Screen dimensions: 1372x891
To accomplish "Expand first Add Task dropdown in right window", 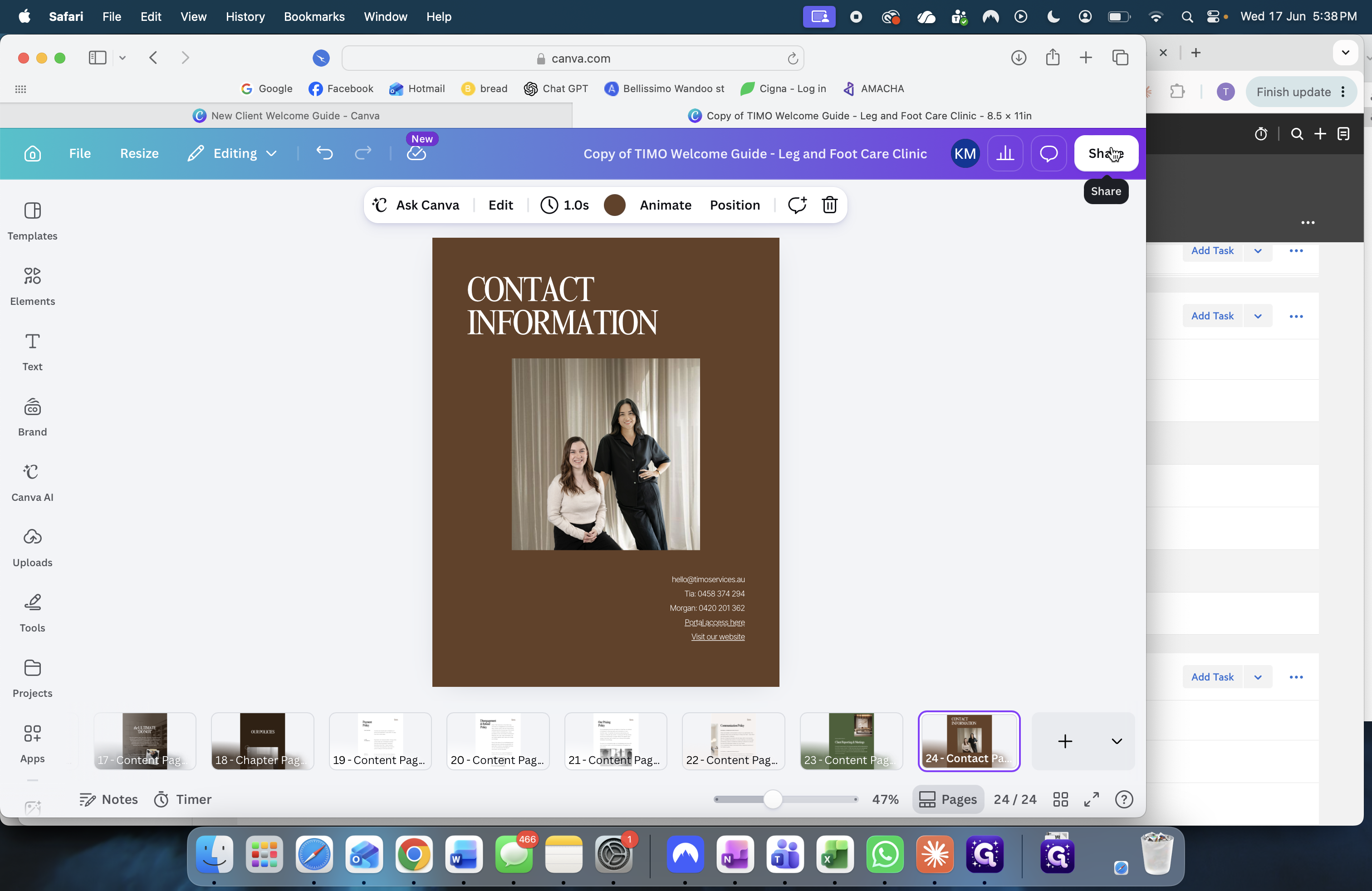I will [x=1258, y=251].
